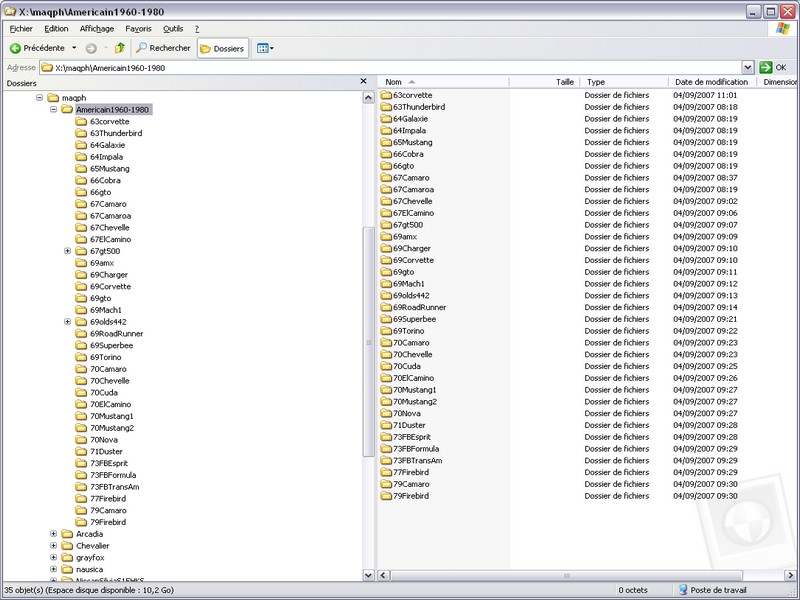Screen dimensions: 800x600
Task: Select 79Firebird folder icon in file list
Action: pyautogui.click(x=386, y=496)
